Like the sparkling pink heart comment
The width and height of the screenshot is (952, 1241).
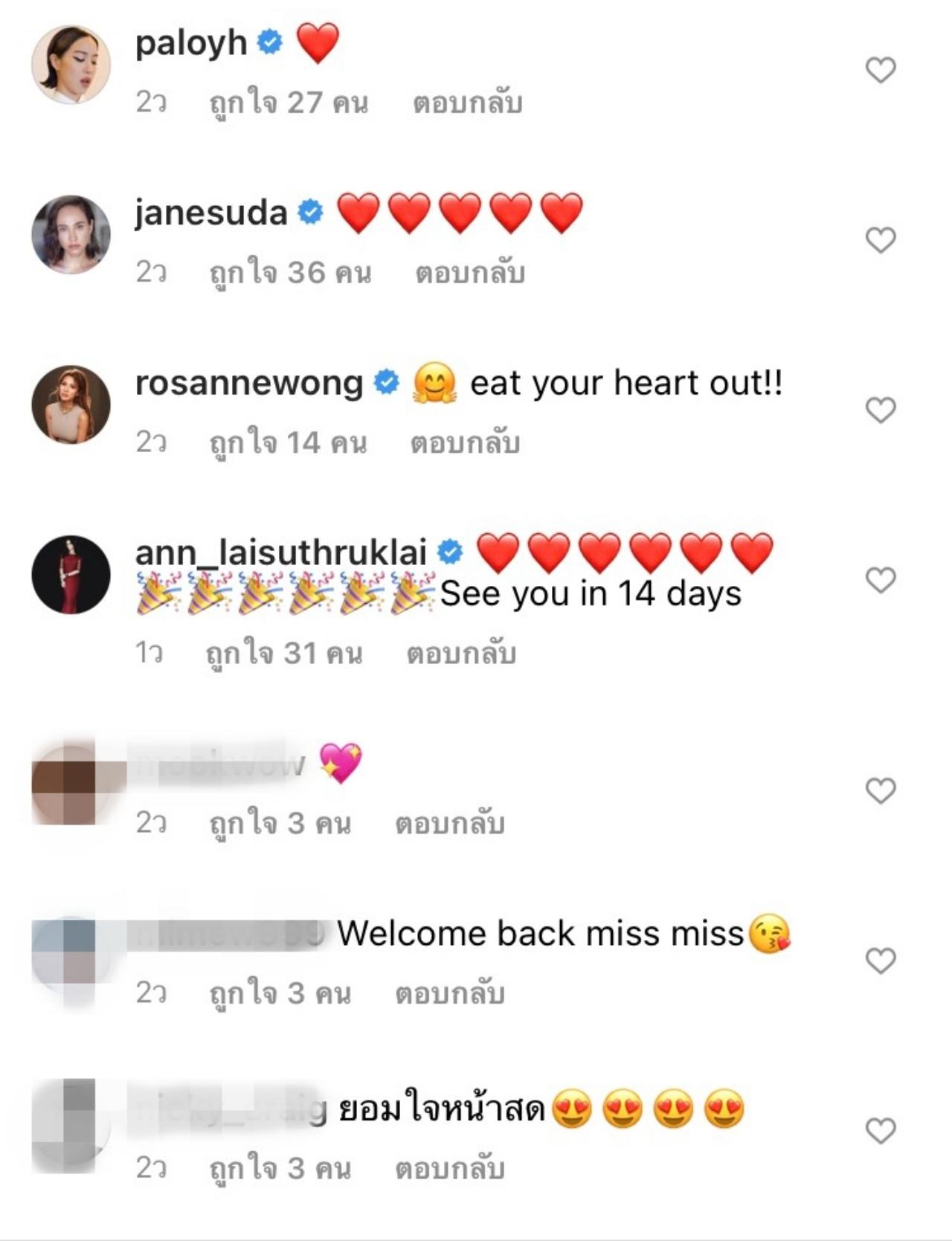[881, 791]
